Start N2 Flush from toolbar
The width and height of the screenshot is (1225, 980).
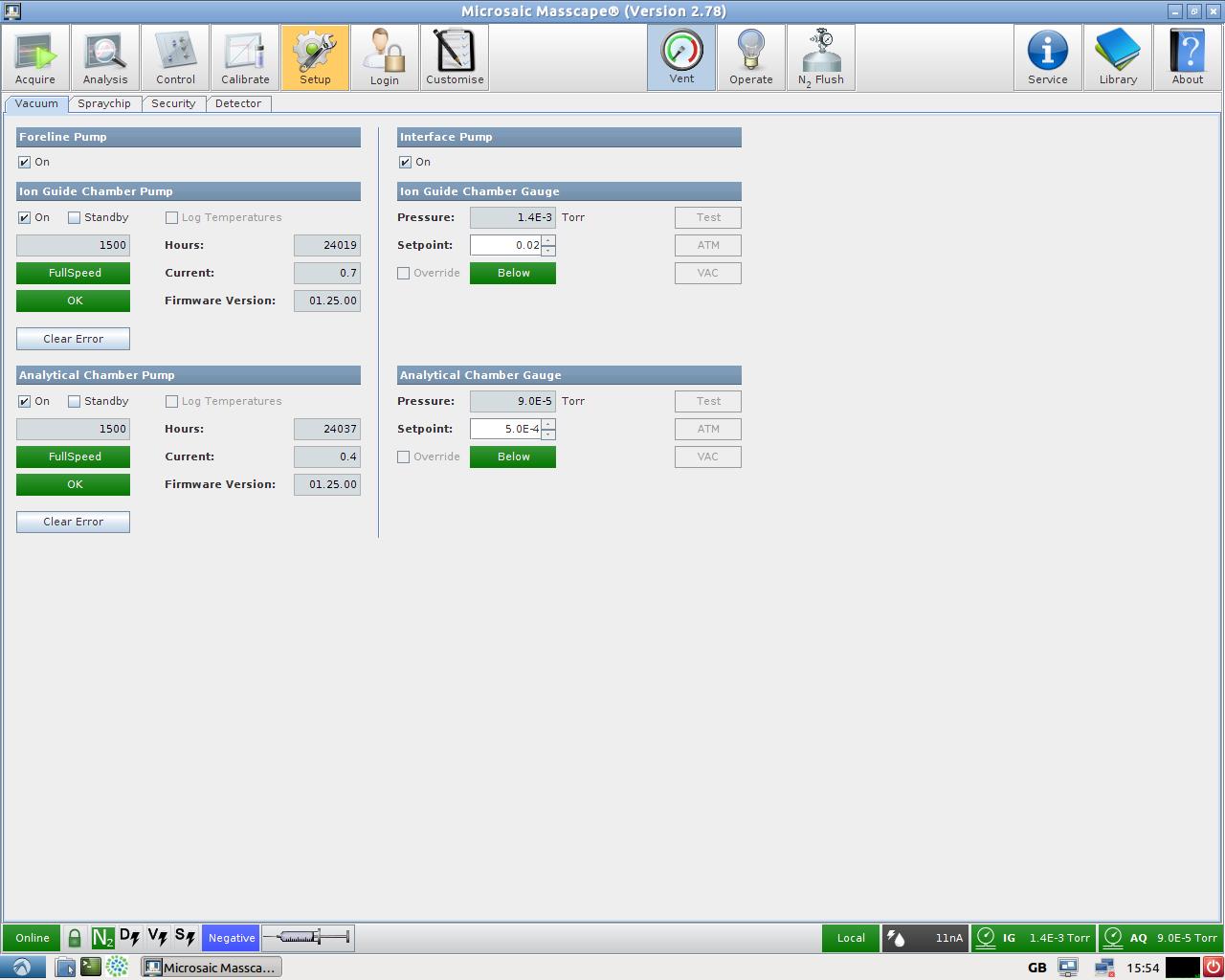tap(820, 57)
